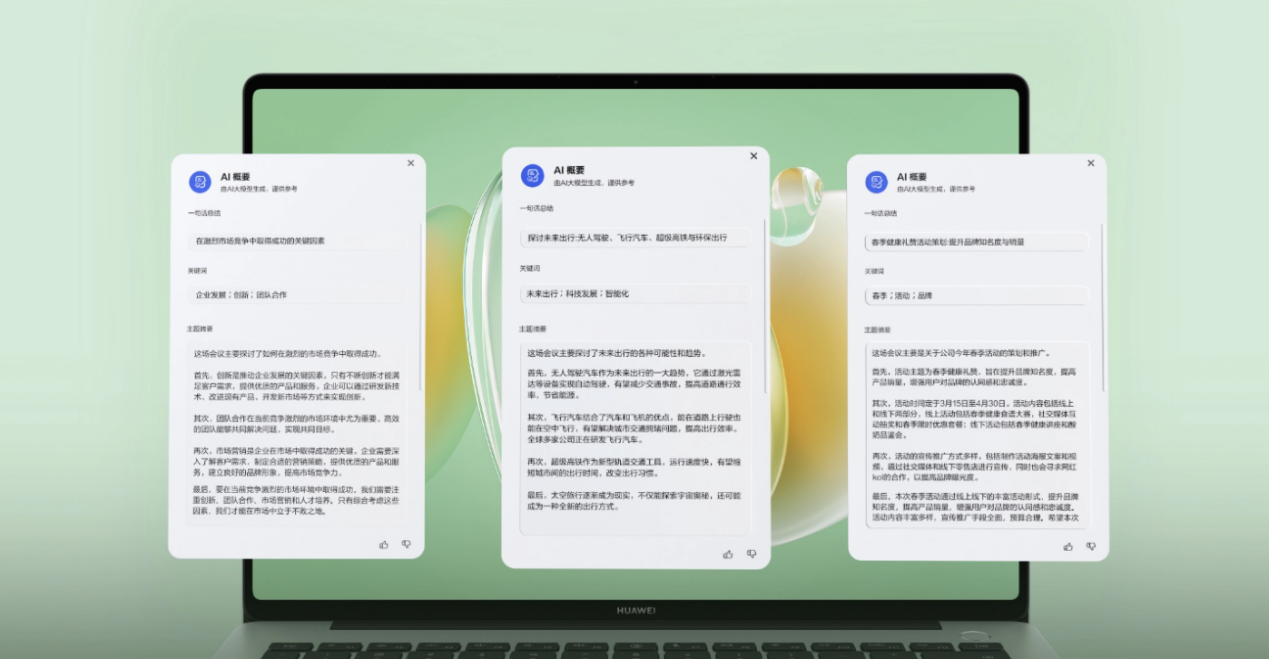Click thumbs down on the left AI summary panel
This screenshot has height=659, width=1269.
pyautogui.click(x=406, y=544)
